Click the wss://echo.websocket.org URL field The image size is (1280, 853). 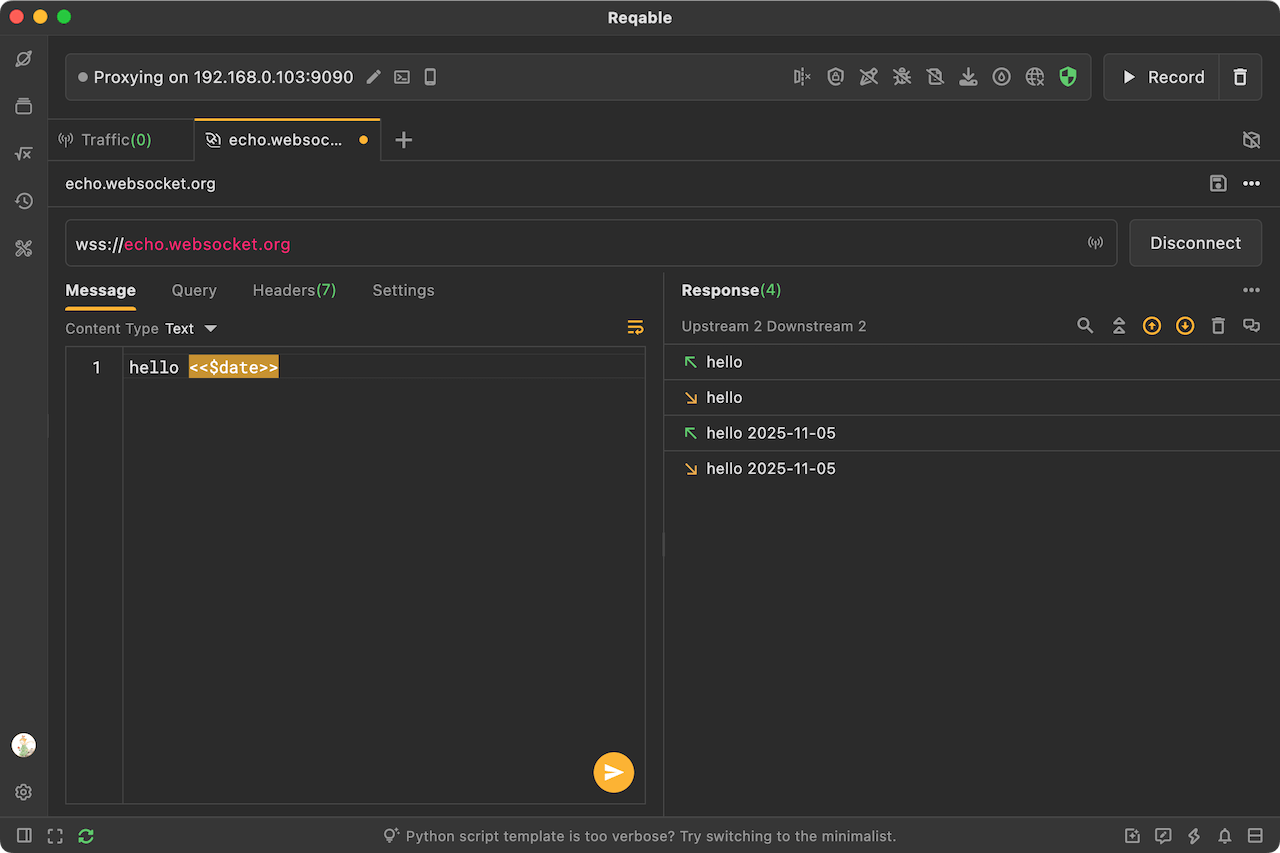click(580, 243)
